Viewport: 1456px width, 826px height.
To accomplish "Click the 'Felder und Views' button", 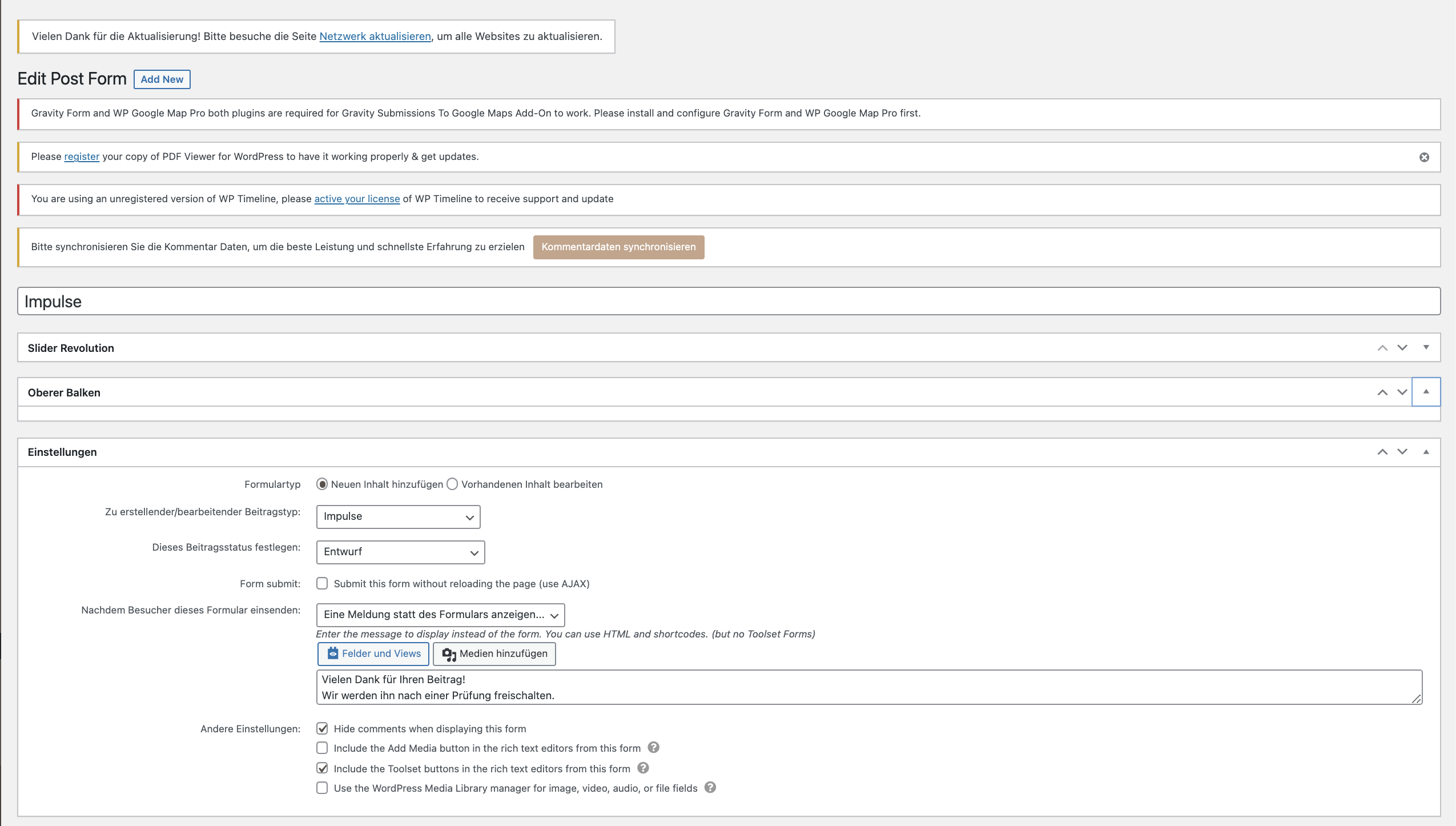I will (x=373, y=654).
